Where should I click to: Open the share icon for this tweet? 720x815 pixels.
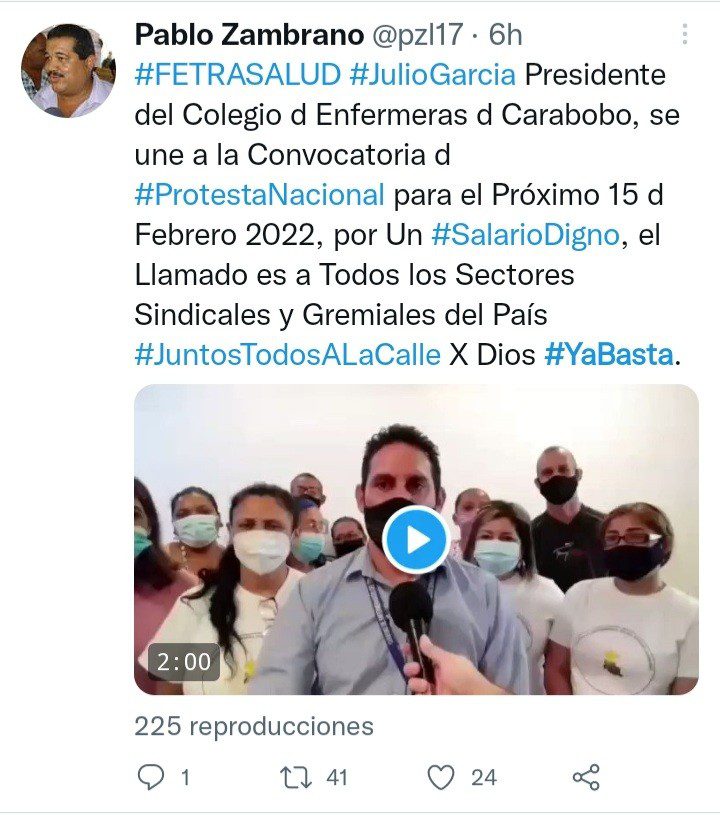click(586, 777)
